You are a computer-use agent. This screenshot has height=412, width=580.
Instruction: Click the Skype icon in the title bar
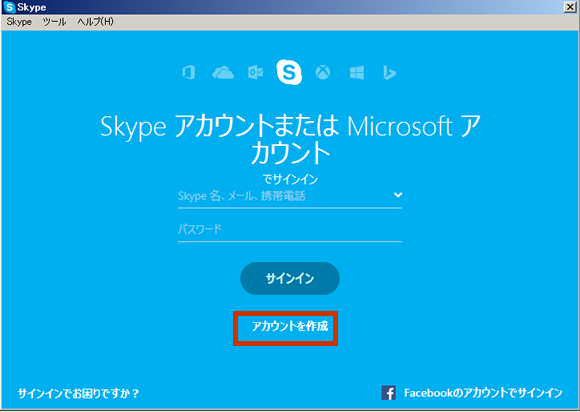[9, 7]
